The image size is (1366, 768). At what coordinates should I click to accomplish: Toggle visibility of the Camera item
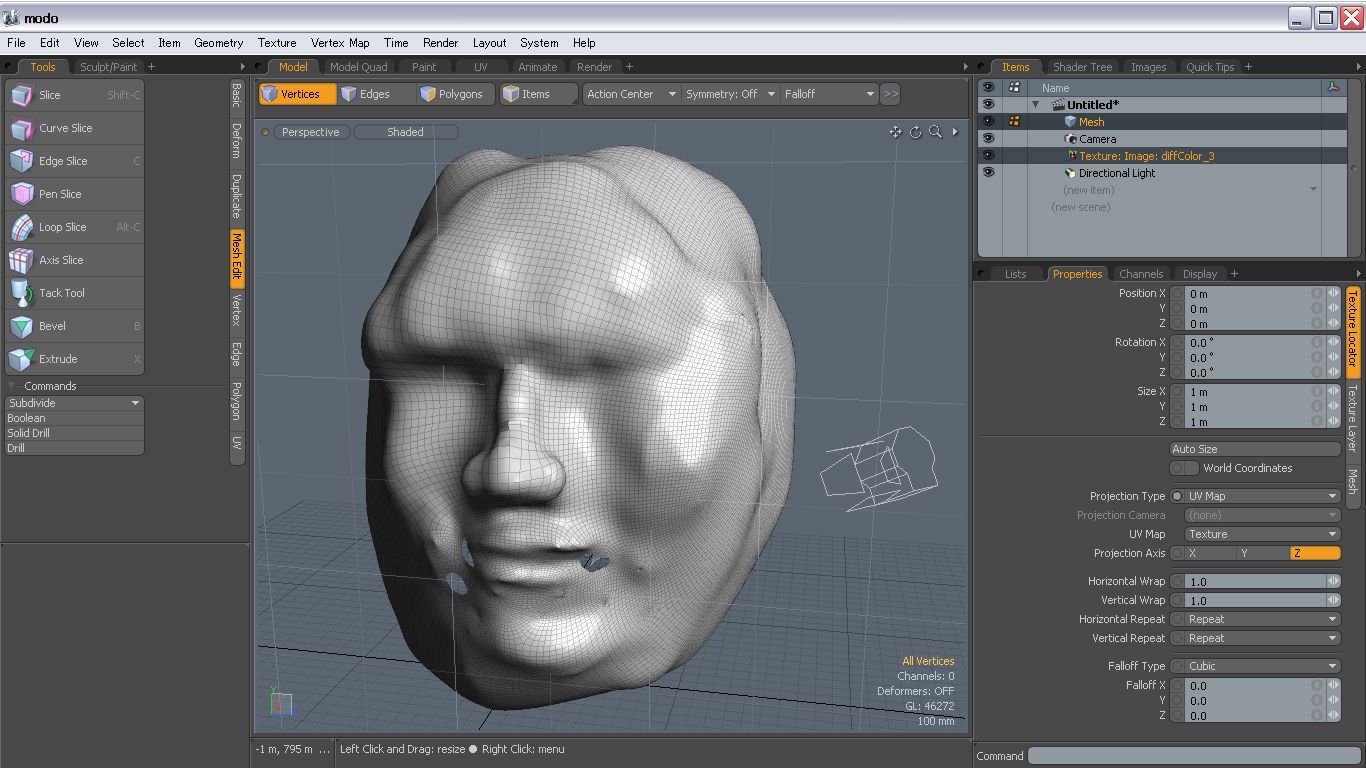[988, 138]
